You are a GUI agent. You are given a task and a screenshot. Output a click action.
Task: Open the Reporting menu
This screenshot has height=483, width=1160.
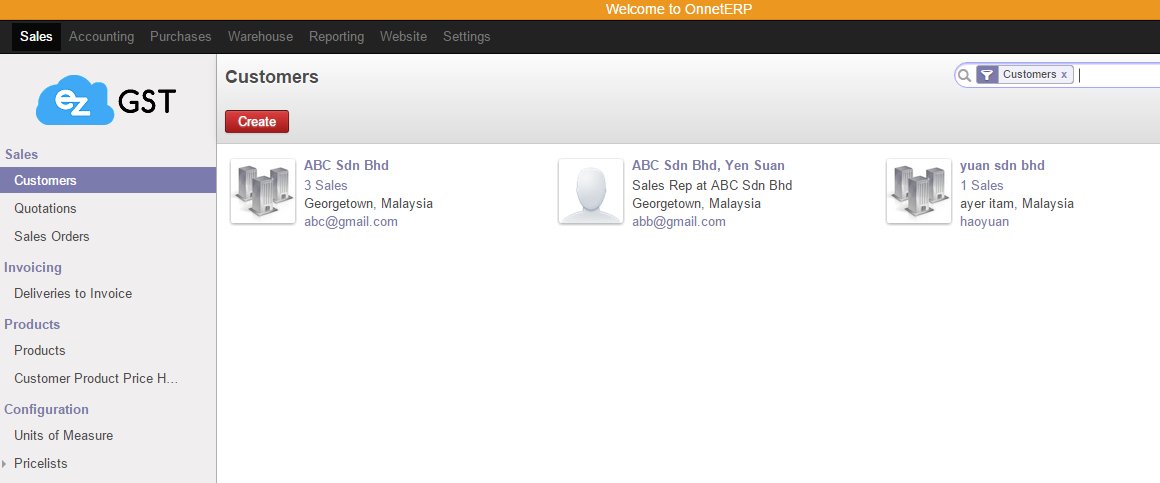click(337, 36)
